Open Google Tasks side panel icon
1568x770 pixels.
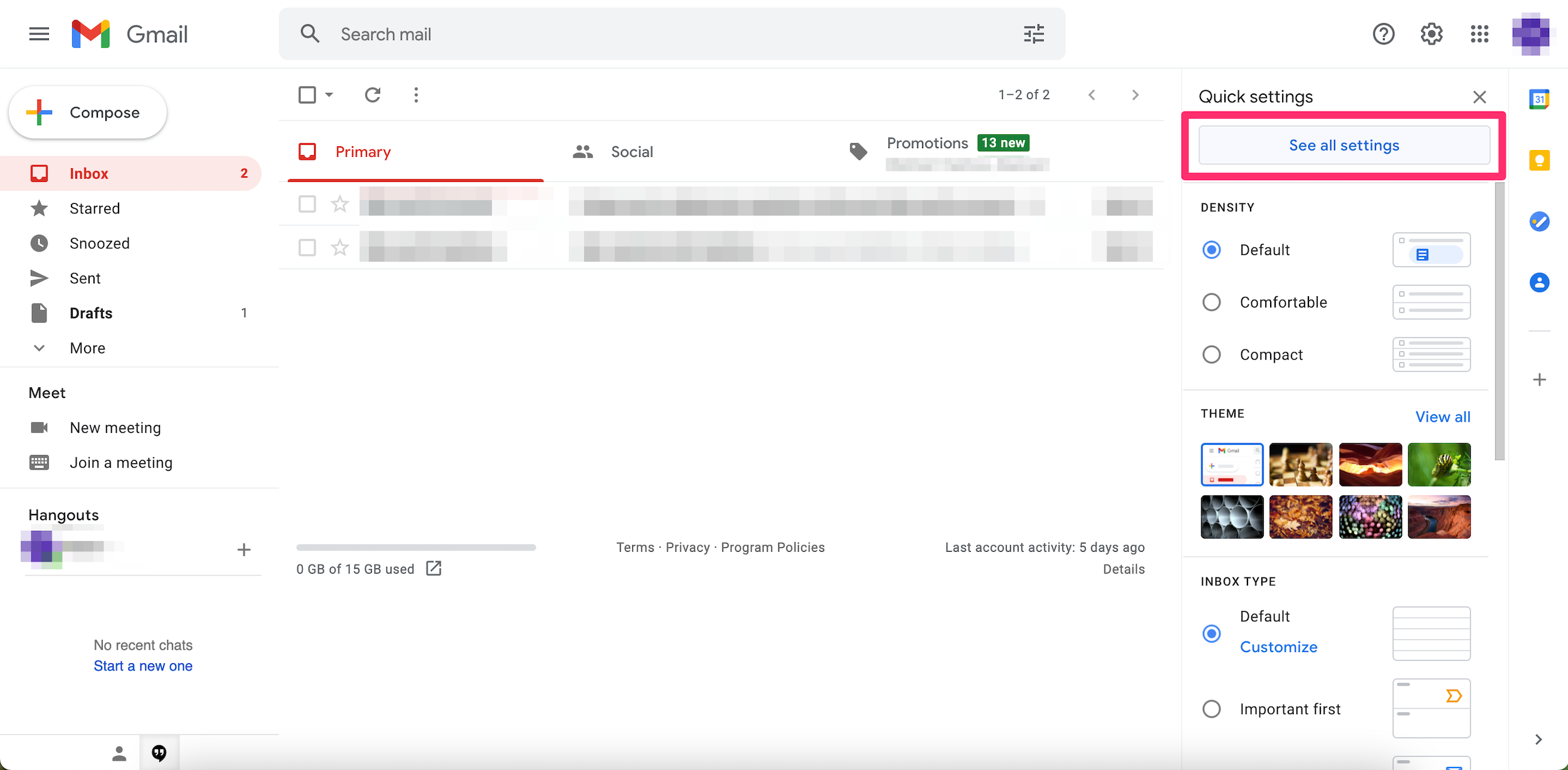point(1539,221)
